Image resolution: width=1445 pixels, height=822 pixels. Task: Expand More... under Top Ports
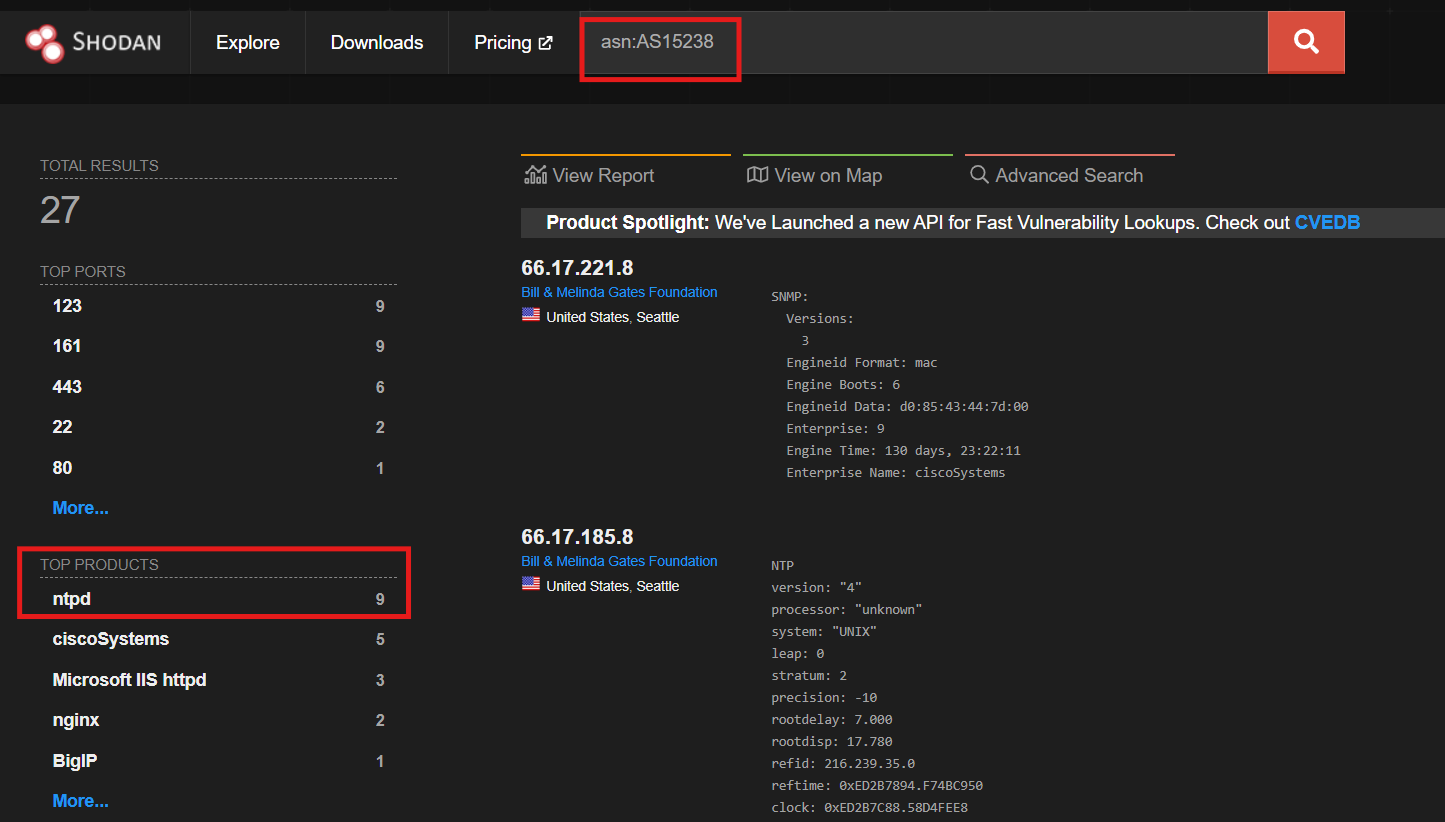80,507
